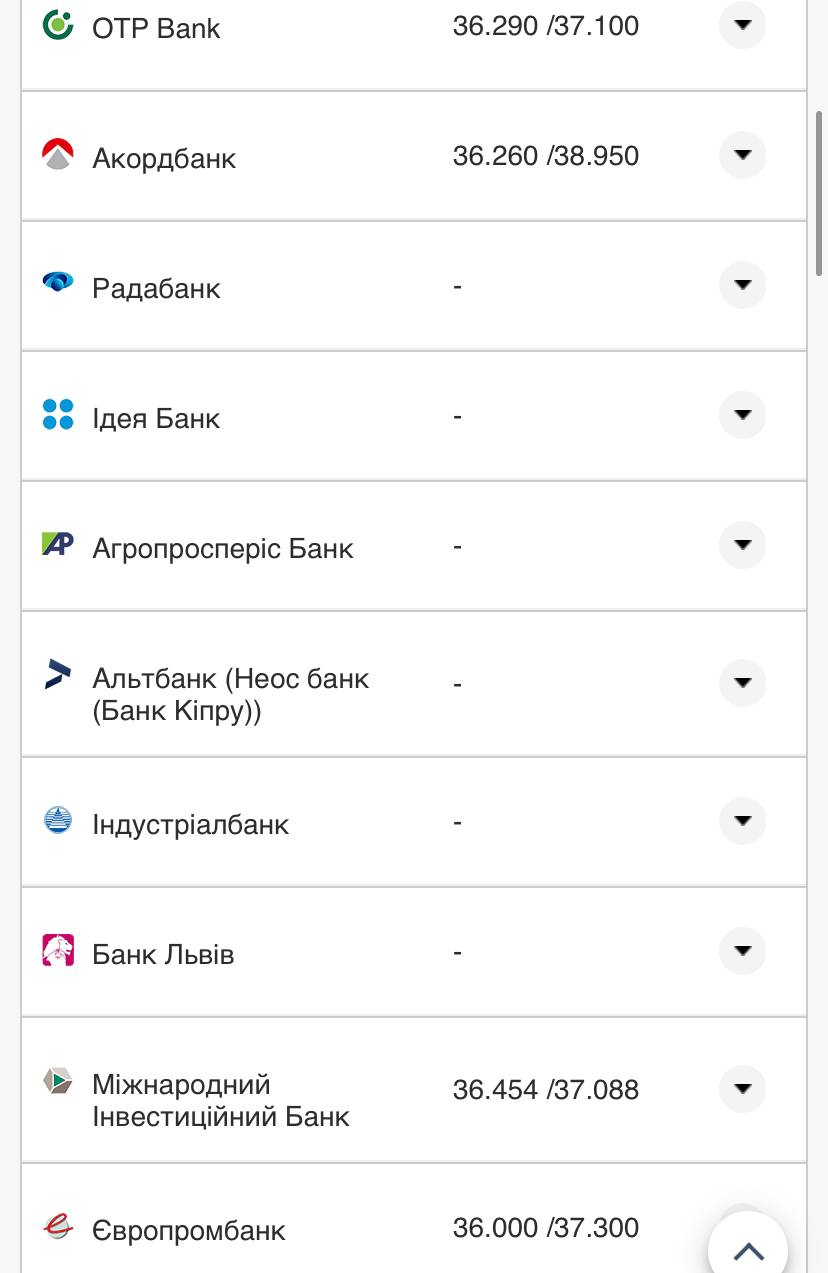Click the page scrollbar thumb
Screen dimensions: 828x1273
coord(819,192)
